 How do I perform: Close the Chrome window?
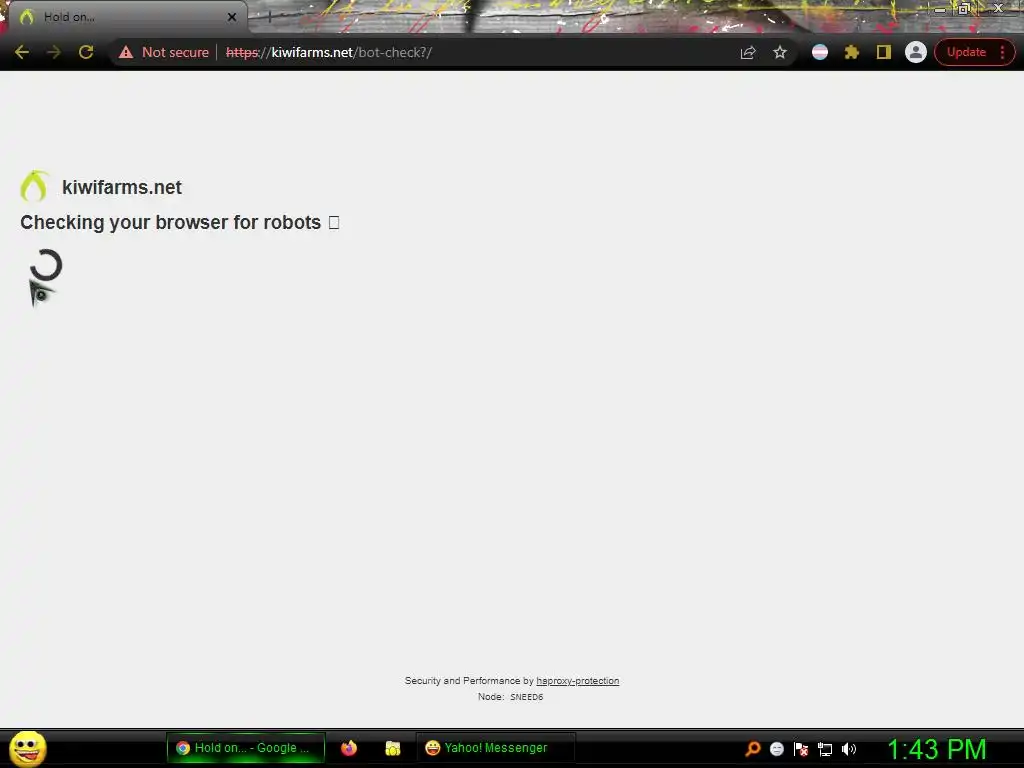[x=999, y=8]
